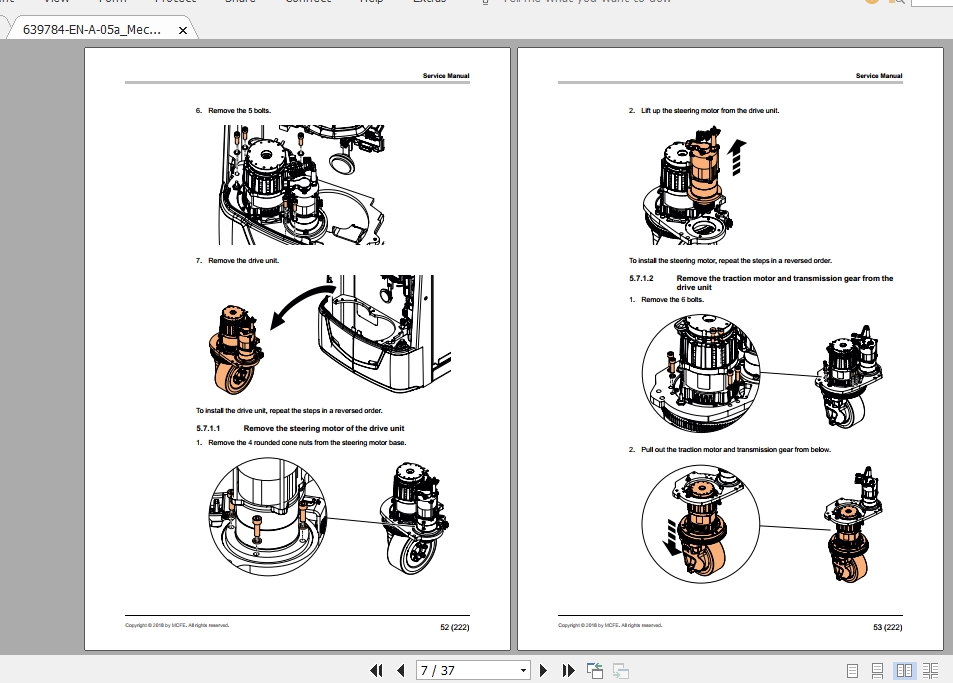Jump to the last page
Viewport: 953px width, 683px height.
pyautogui.click(x=568, y=670)
